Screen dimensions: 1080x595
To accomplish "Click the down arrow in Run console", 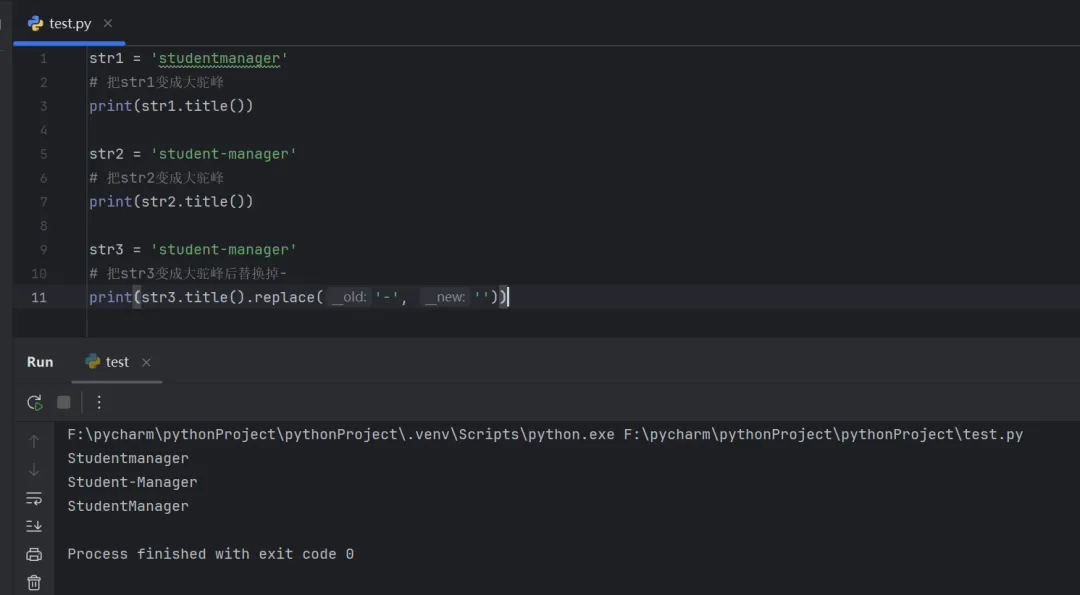I will coord(34,469).
